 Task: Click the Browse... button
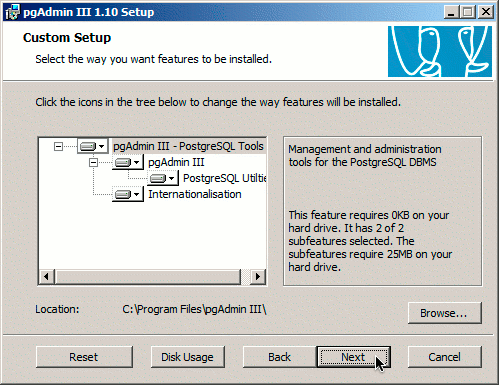[445, 313]
